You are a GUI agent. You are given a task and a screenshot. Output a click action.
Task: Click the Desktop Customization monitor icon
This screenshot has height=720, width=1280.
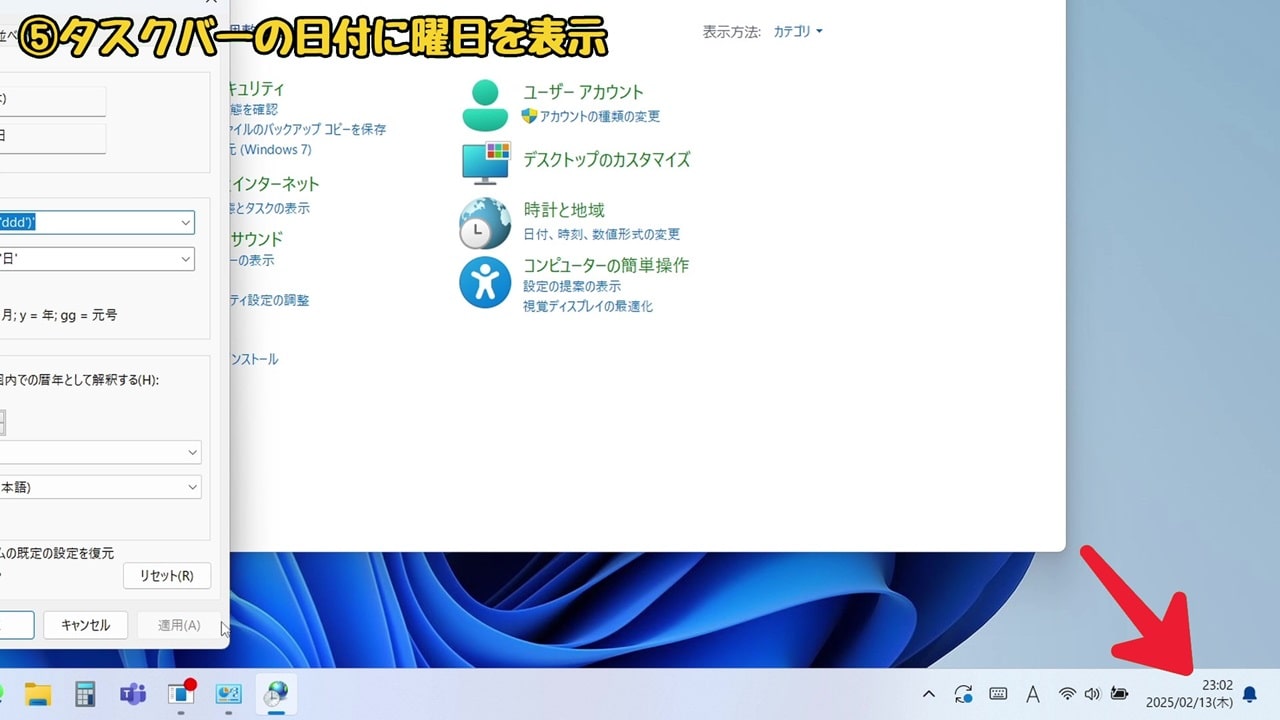point(486,162)
